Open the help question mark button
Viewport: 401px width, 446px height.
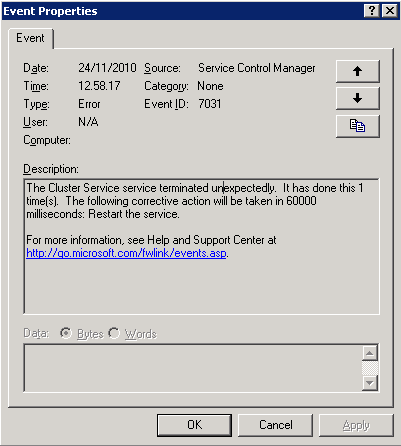[x=372, y=11]
